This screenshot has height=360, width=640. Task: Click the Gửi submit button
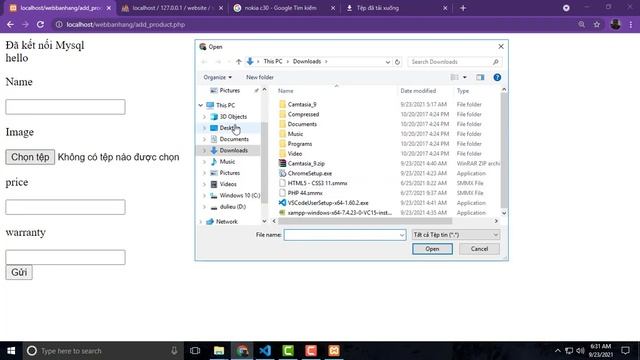pyautogui.click(x=19, y=272)
